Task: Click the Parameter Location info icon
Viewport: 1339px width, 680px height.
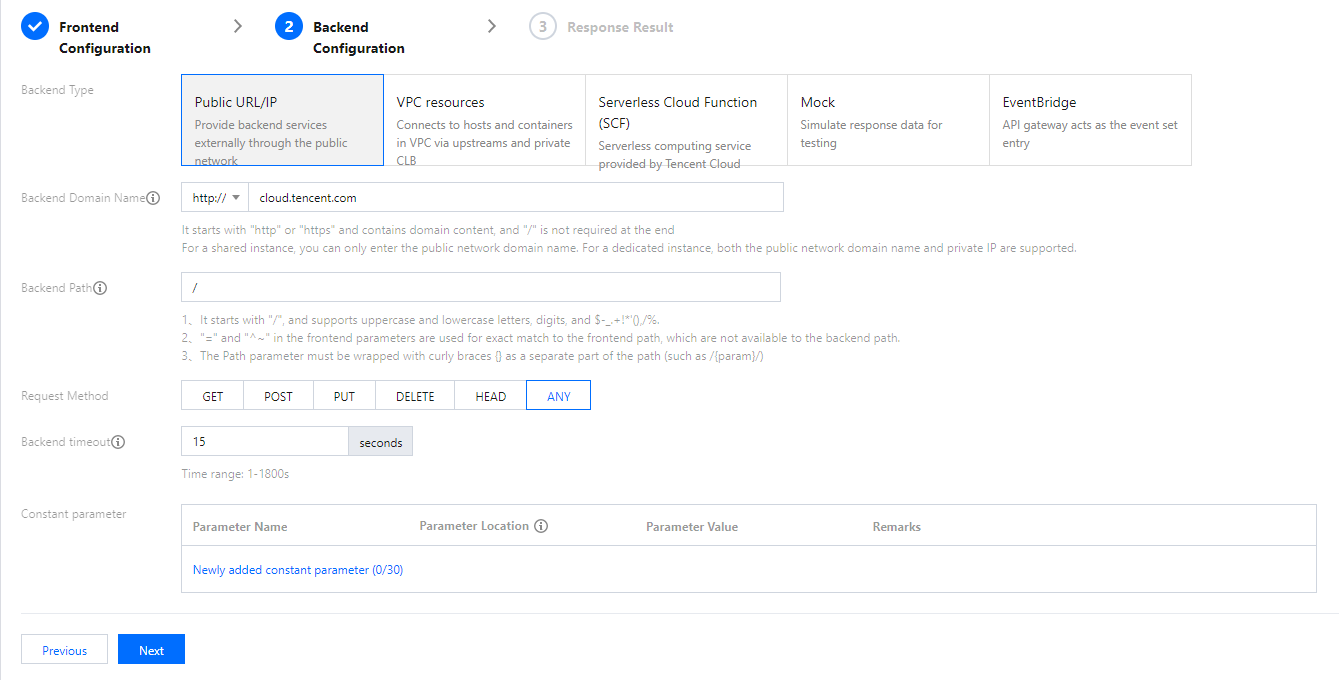Action: click(x=541, y=526)
